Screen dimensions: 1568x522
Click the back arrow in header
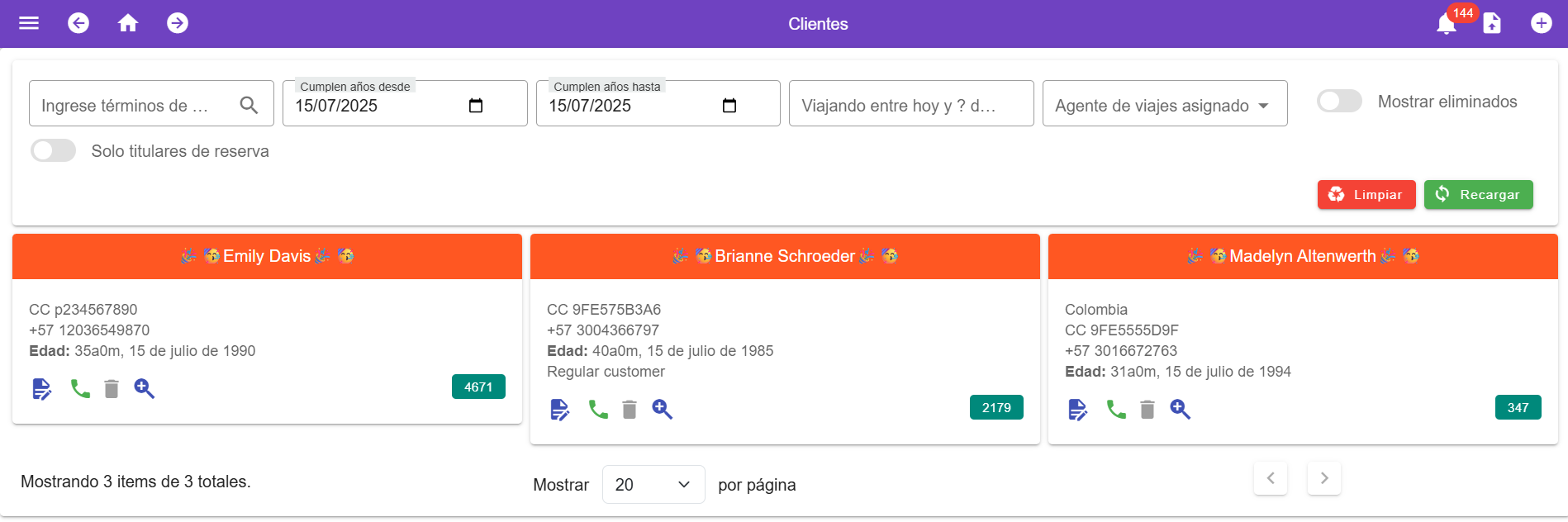tap(78, 23)
